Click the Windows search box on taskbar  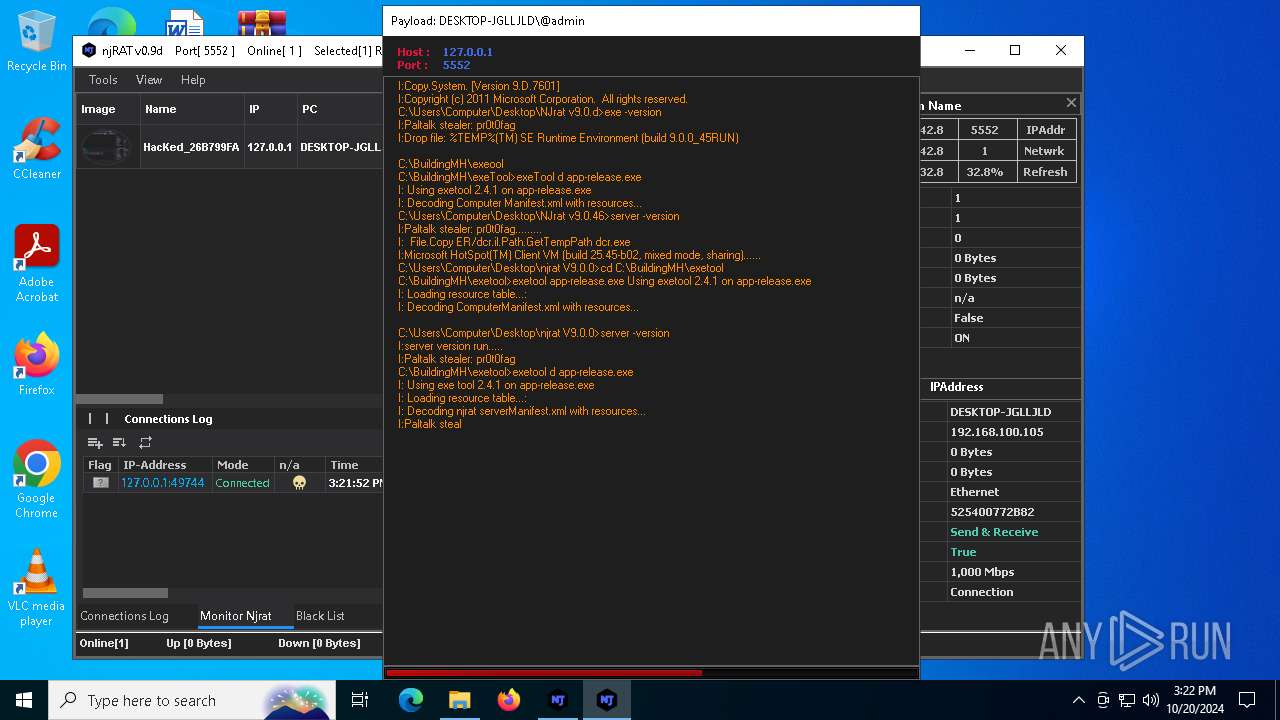pyautogui.click(x=191, y=700)
